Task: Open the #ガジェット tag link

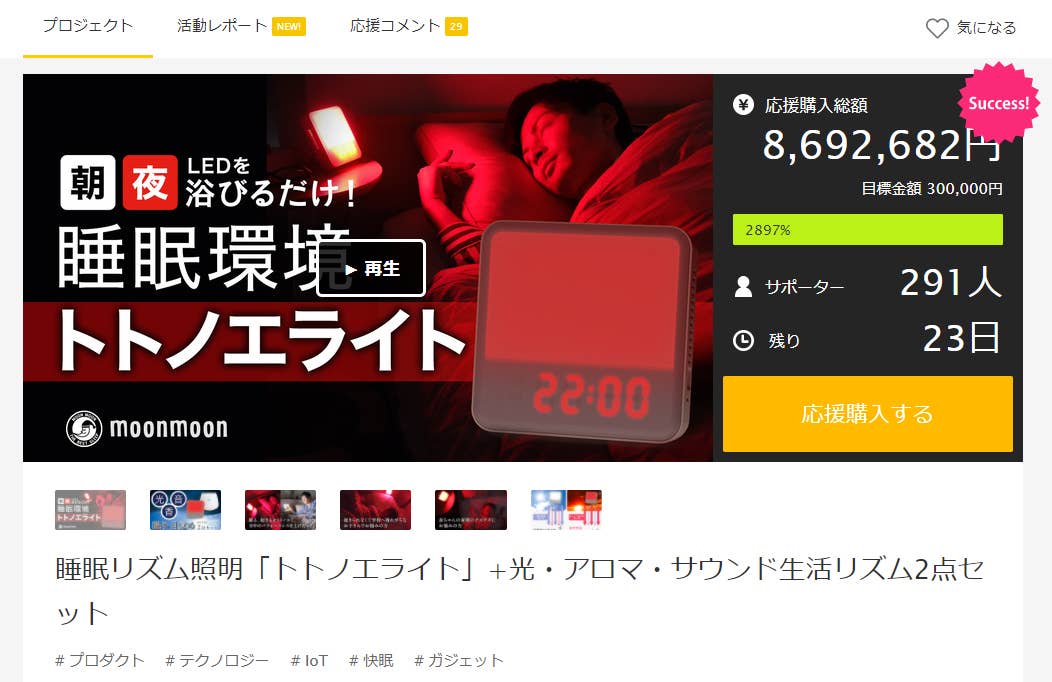Action: coord(459,661)
